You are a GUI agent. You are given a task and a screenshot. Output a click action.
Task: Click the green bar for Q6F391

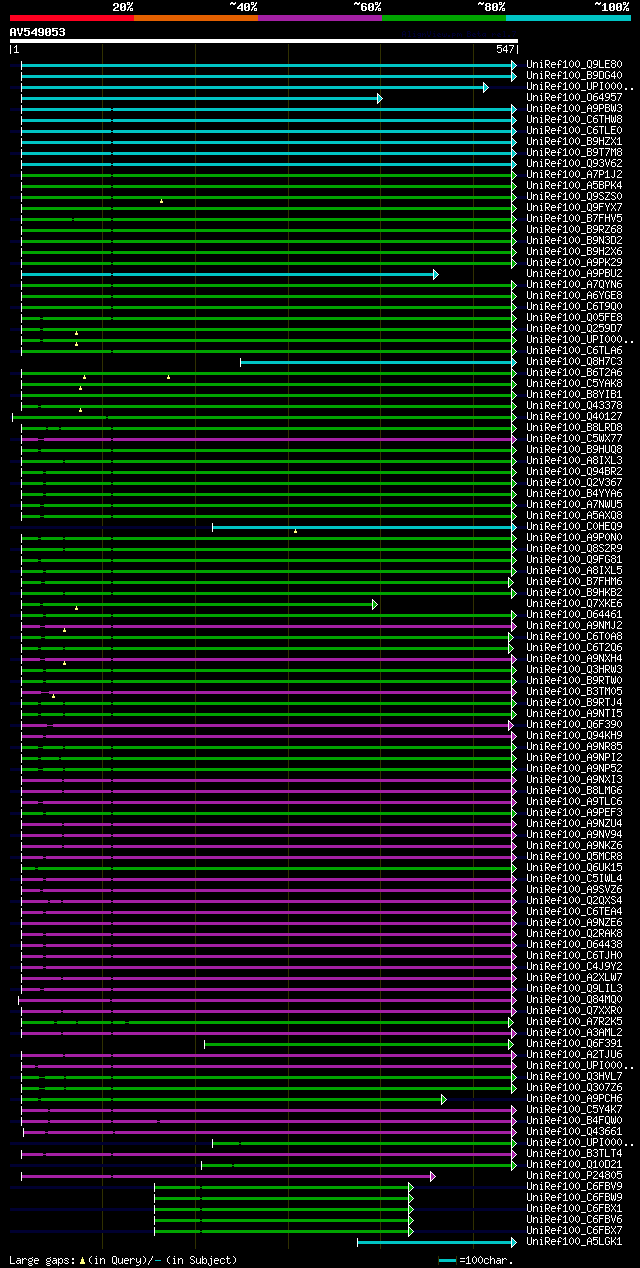pos(360,1044)
